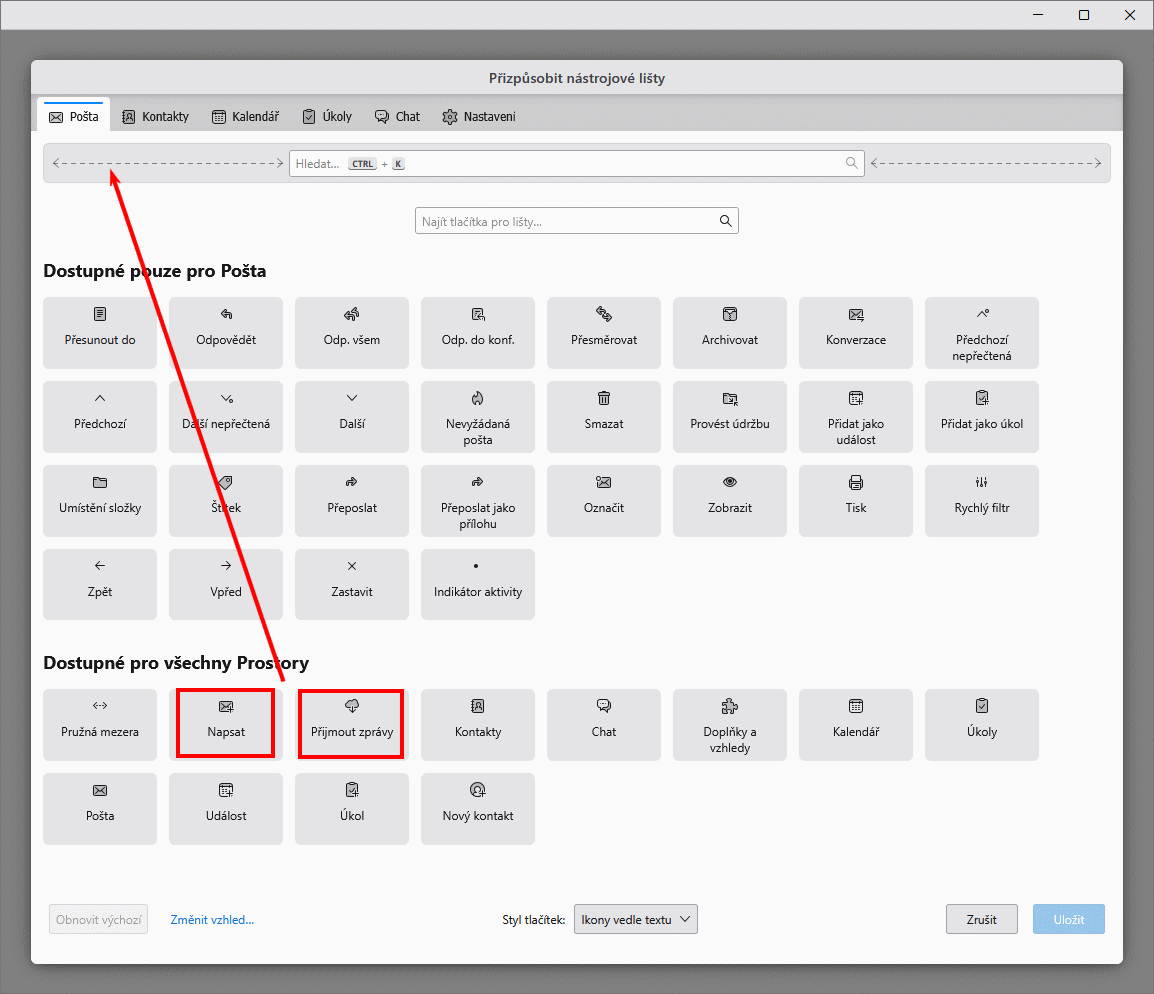The width and height of the screenshot is (1154, 994).
Task: Select the Rychlý filtr icon
Action: 982,482
